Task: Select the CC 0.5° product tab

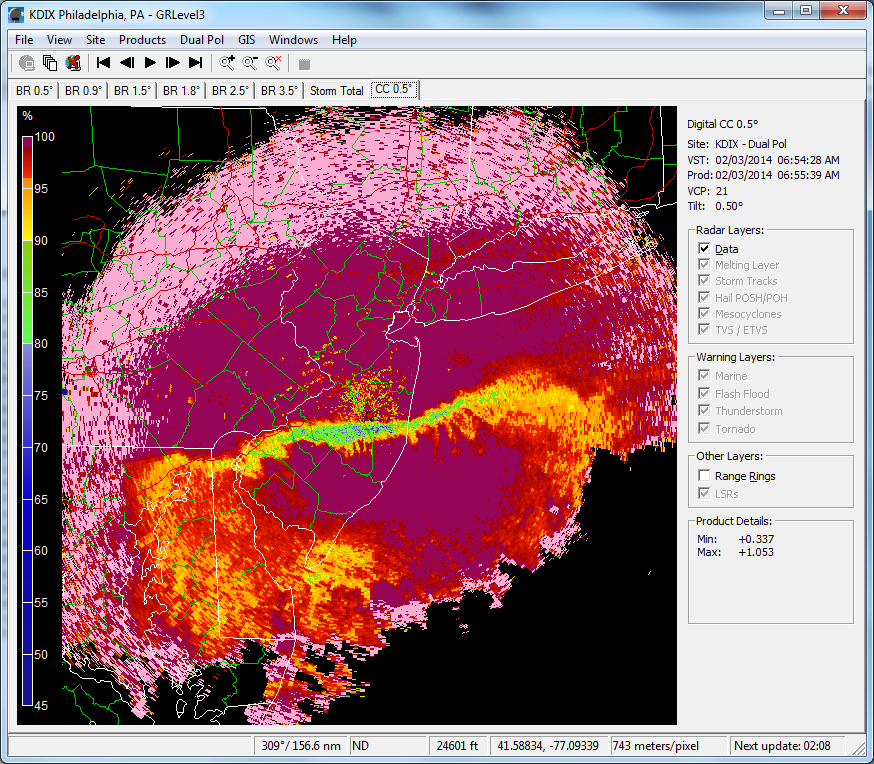Action: click(x=394, y=89)
